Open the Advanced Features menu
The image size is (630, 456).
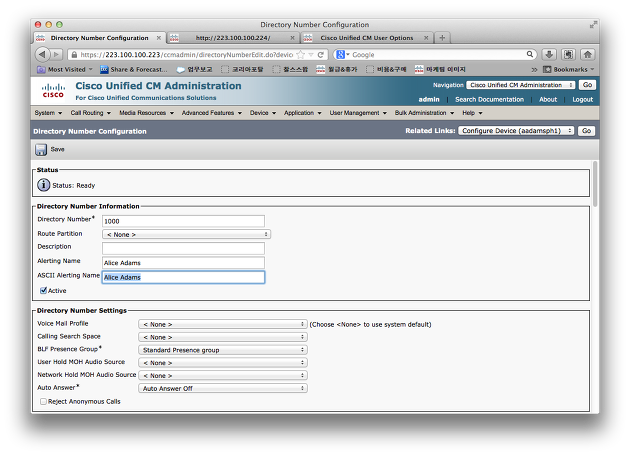point(212,113)
